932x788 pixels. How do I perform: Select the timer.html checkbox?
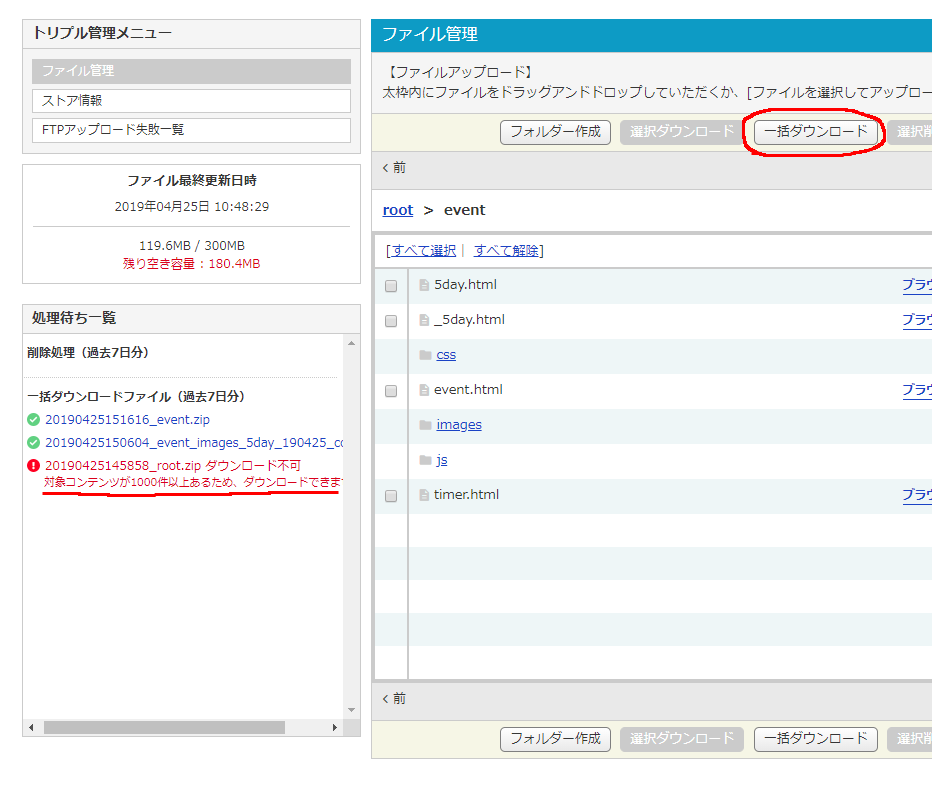tap(391, 496)
